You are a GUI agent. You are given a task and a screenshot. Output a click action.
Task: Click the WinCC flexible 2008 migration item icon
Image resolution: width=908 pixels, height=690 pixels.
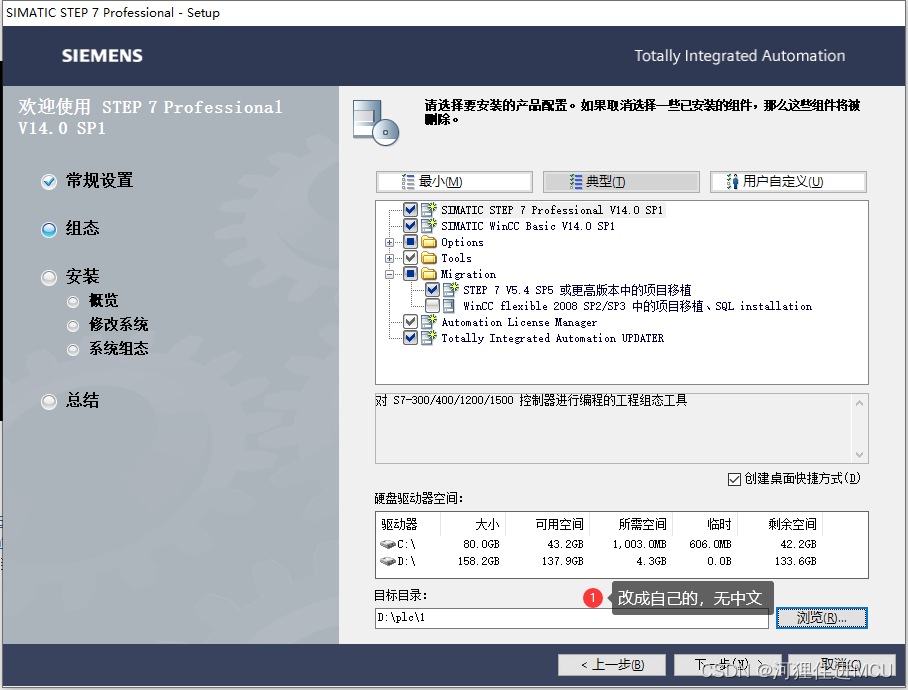click(x=449, y=306)
